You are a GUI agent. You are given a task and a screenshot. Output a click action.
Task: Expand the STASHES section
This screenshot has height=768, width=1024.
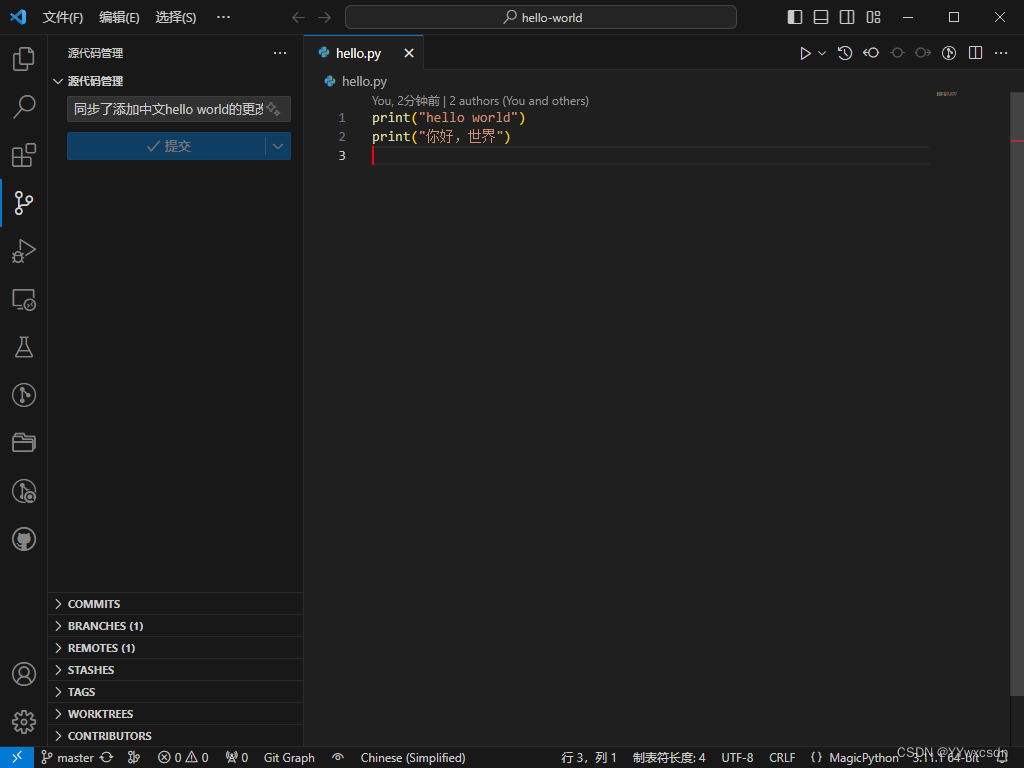(176, 670)
